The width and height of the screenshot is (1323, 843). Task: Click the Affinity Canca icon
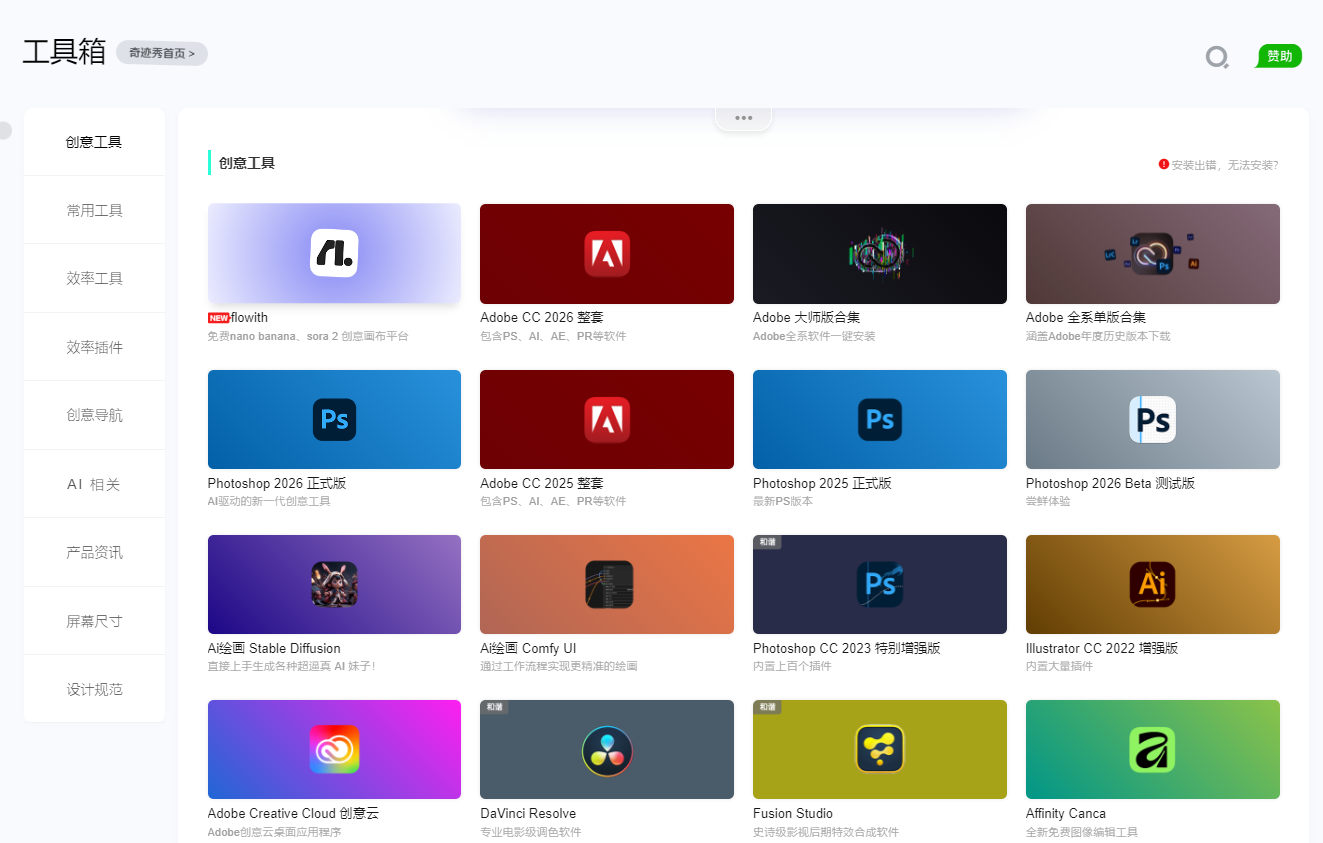(x=1152, y=749)
